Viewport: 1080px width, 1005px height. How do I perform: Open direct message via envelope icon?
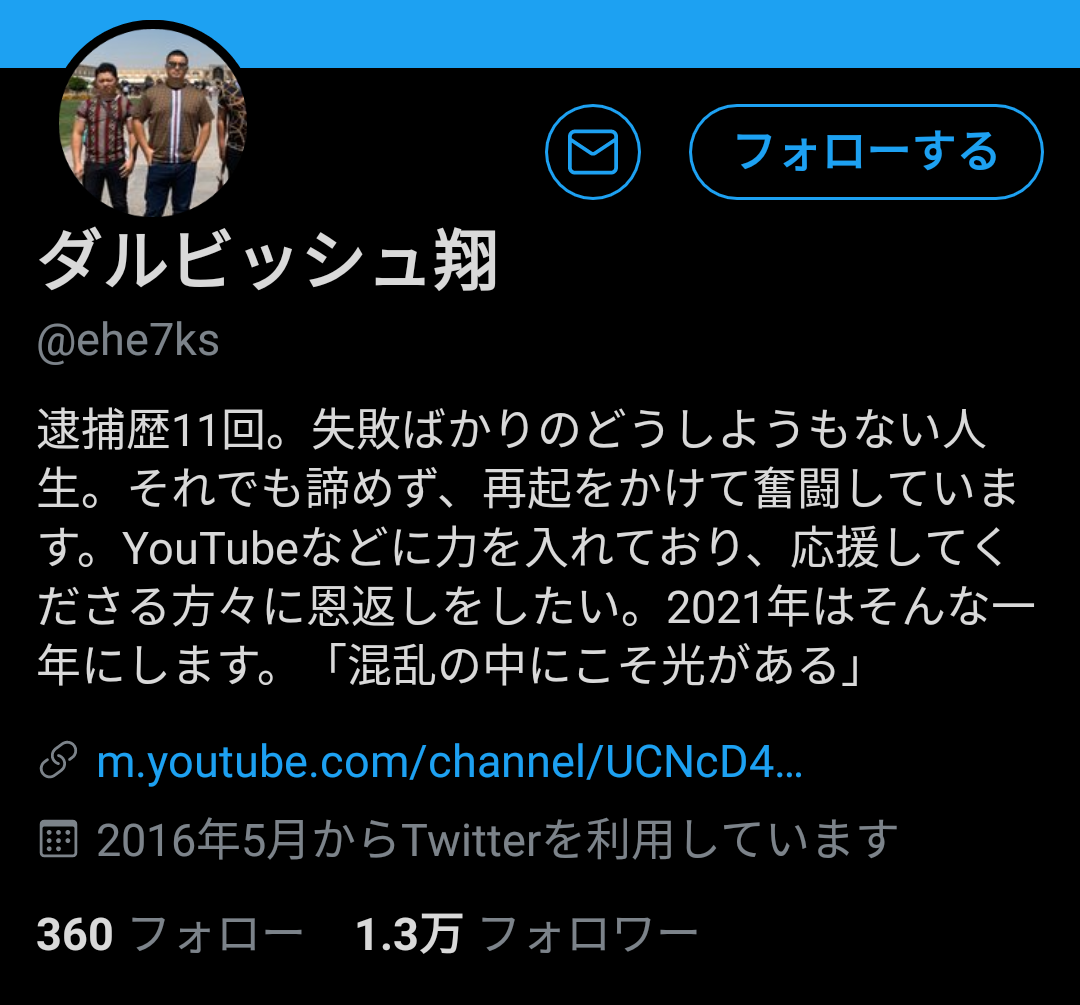pos(592,152)
